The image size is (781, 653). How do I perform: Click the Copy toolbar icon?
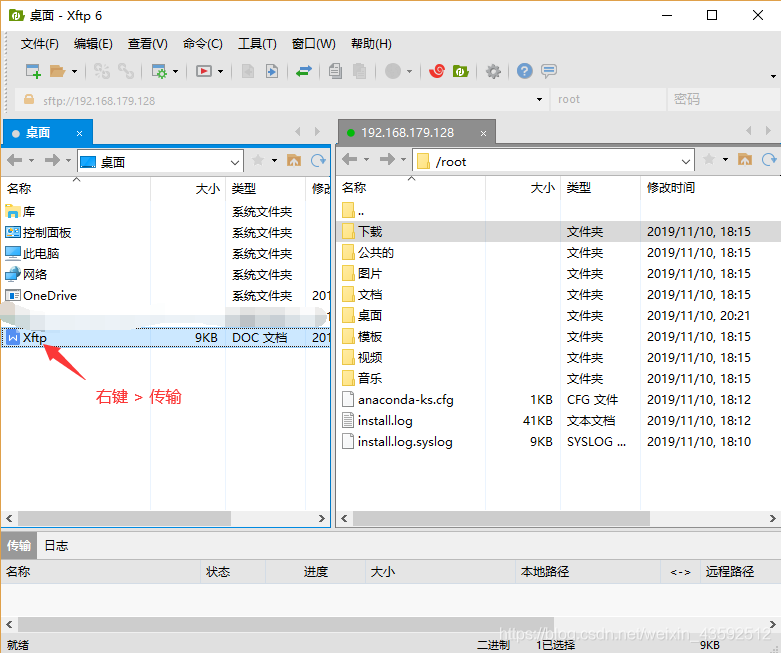[335, 71]
